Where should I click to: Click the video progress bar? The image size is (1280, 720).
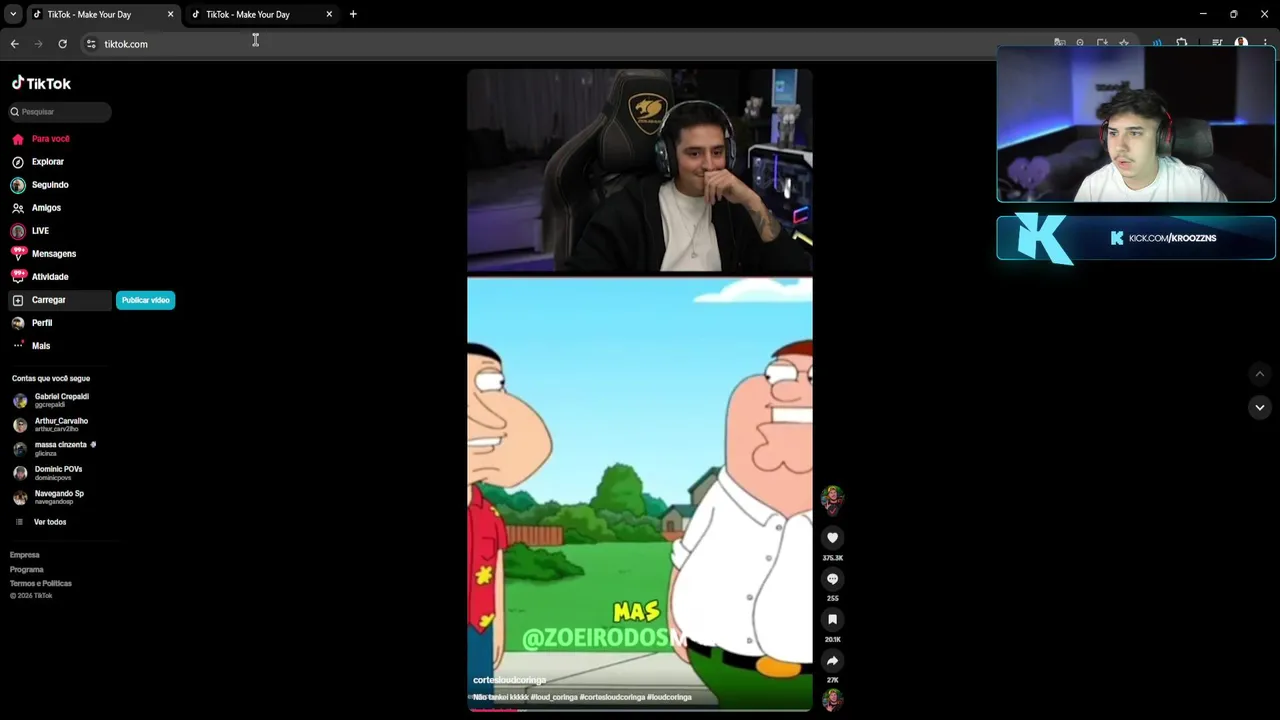tap(640, 709)
